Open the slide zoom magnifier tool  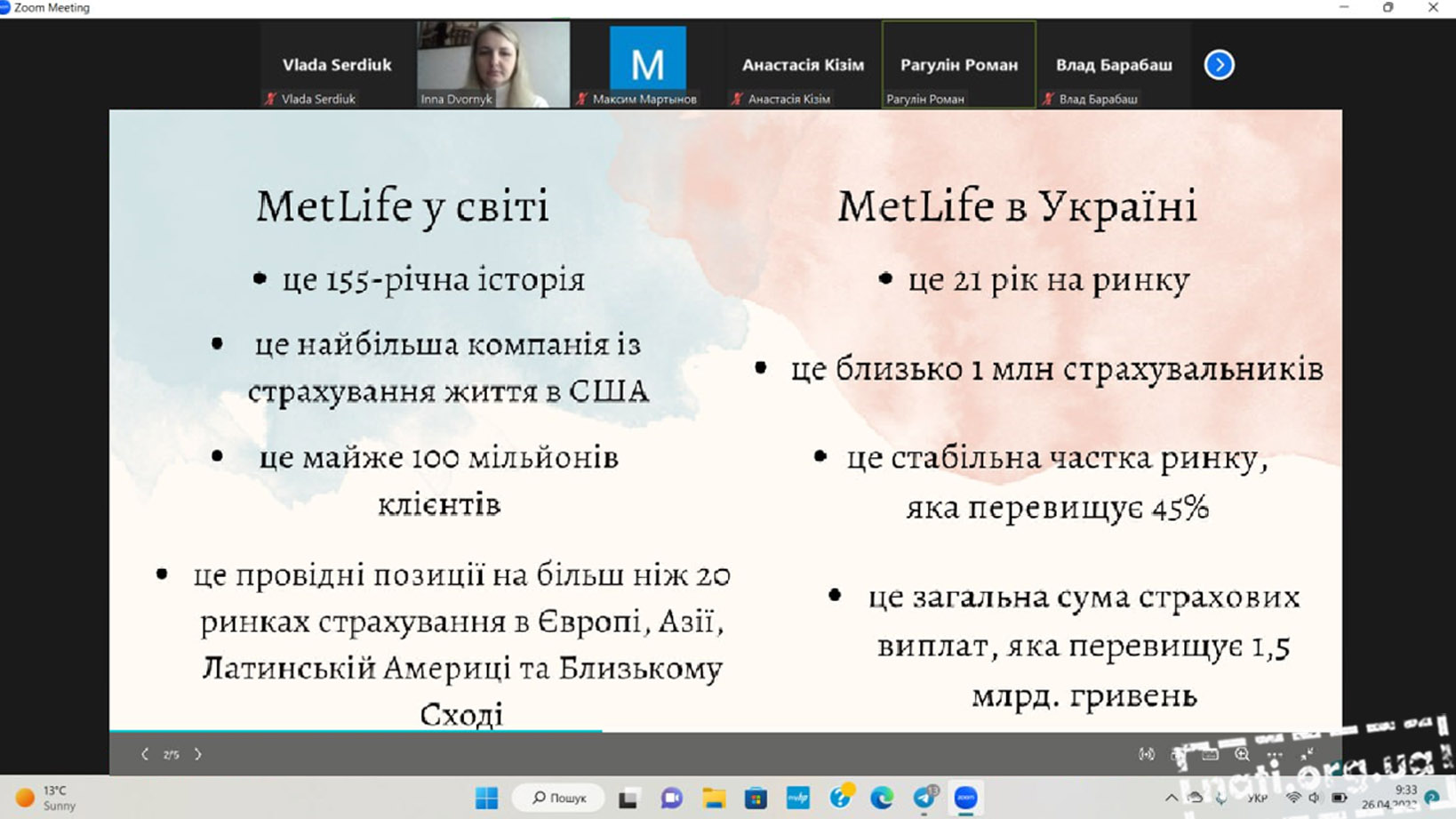click(x=1242, y=754)
